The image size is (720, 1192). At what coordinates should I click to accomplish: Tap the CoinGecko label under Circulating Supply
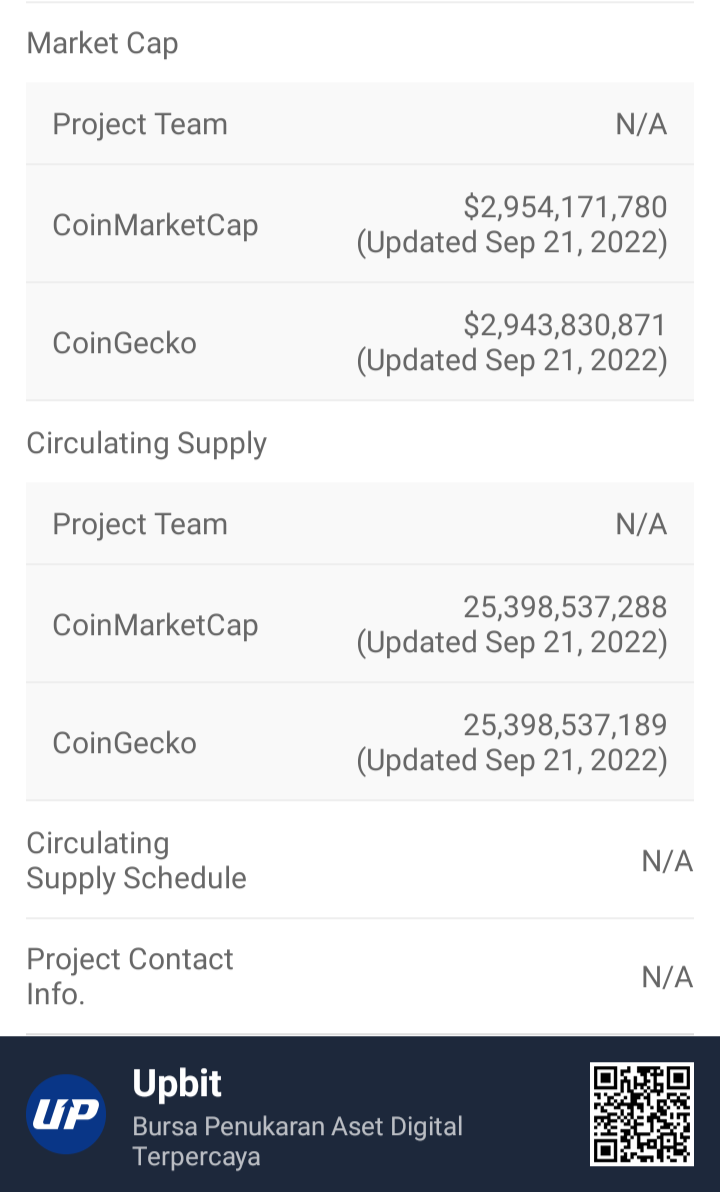[x=125, y=743]
